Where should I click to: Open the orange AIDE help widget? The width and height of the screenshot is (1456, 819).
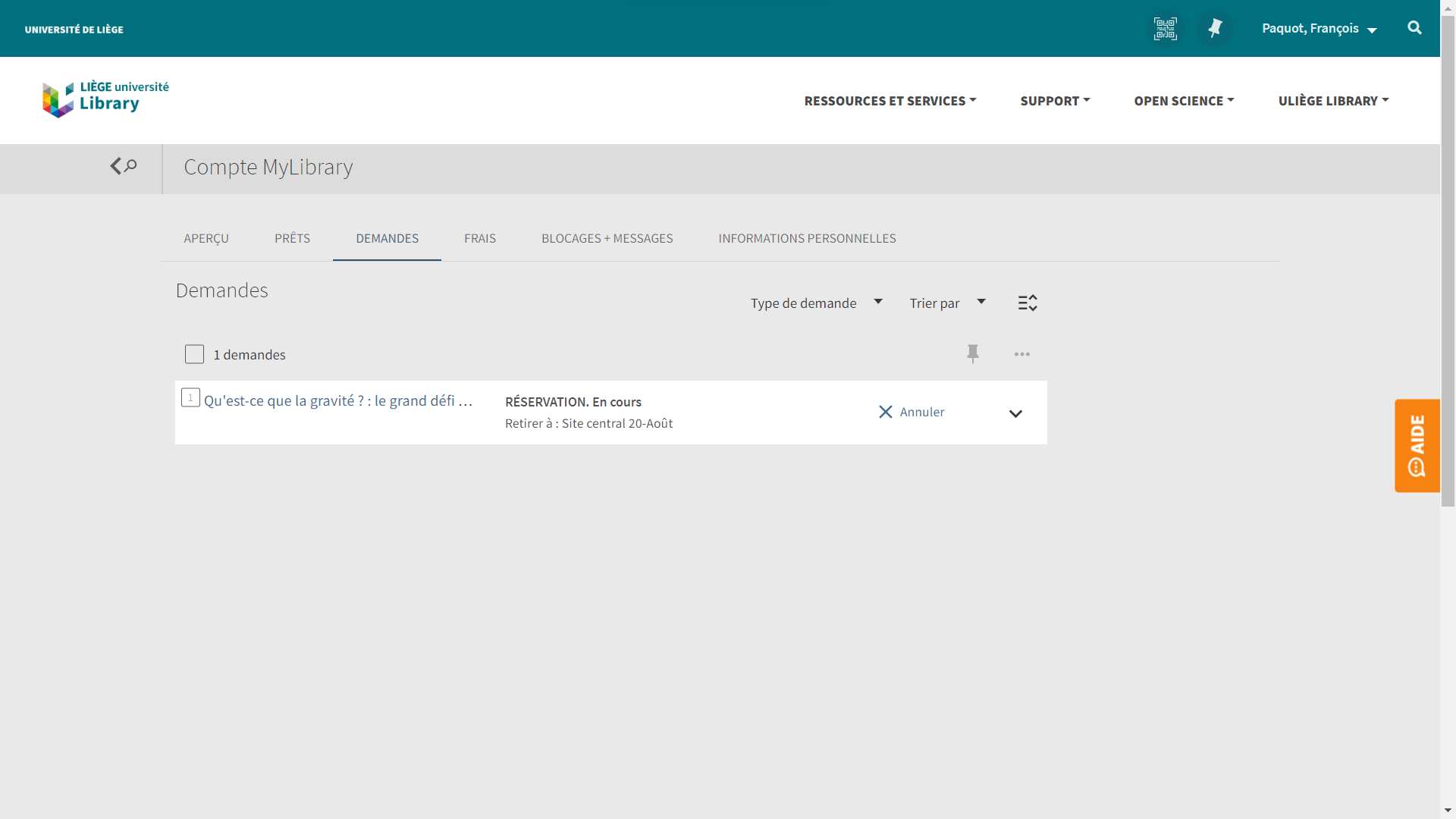[1417, 446]
